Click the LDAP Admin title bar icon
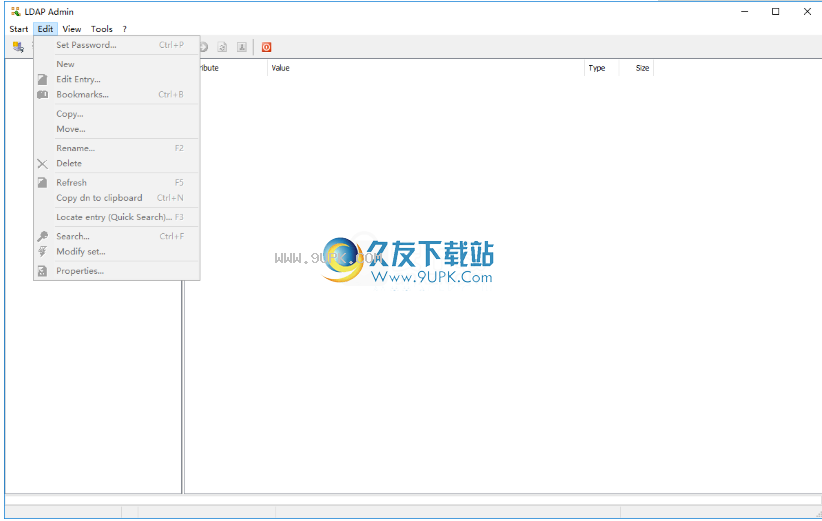This screenshot has width=822, height=521. click(x=16, y=12)
